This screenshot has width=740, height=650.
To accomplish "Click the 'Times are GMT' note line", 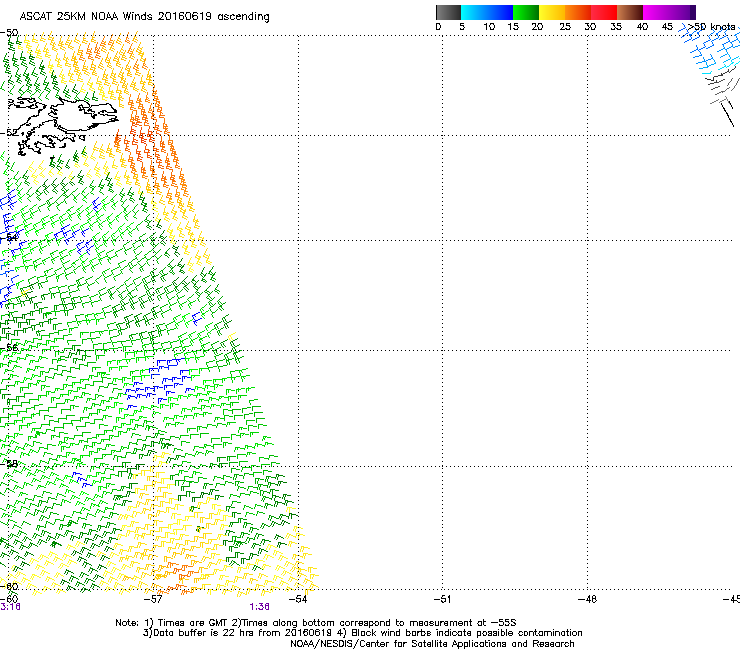I will pyautogui.click(x=316, y=623).
